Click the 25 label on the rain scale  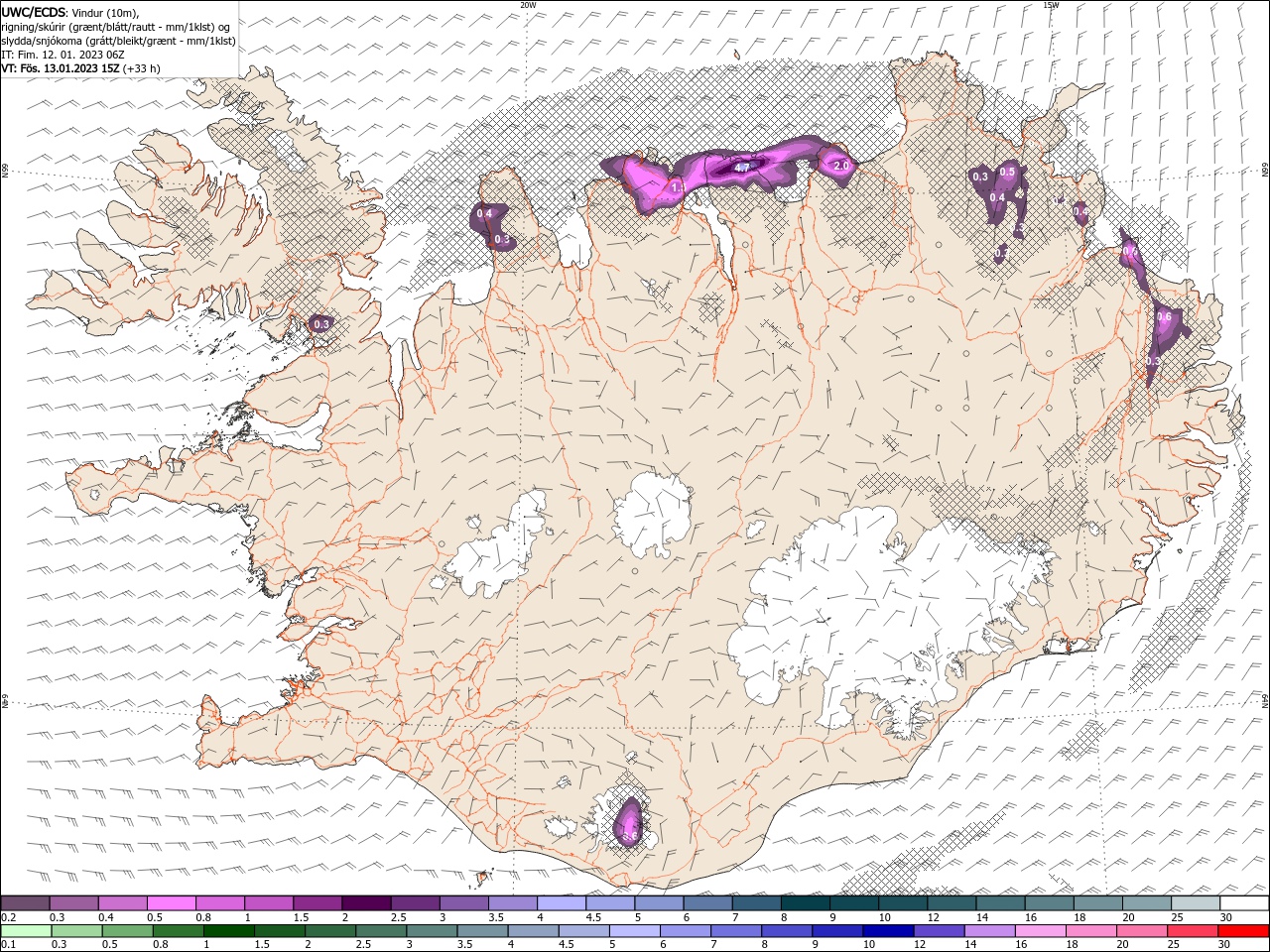coord(1176,945)
